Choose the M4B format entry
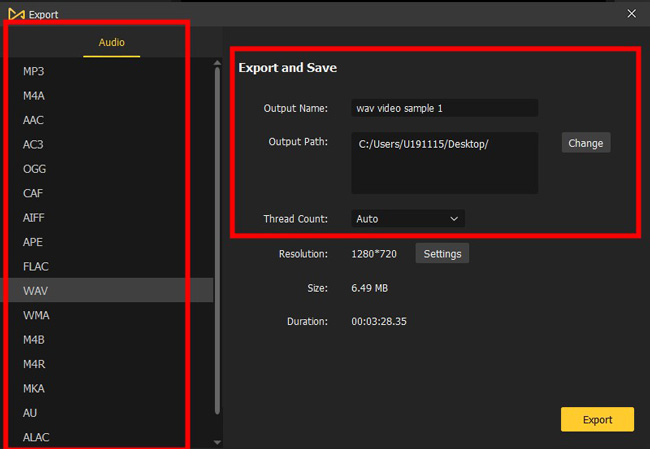The height and width of the screenshot is (449, 650). click(x=107, y=340)
